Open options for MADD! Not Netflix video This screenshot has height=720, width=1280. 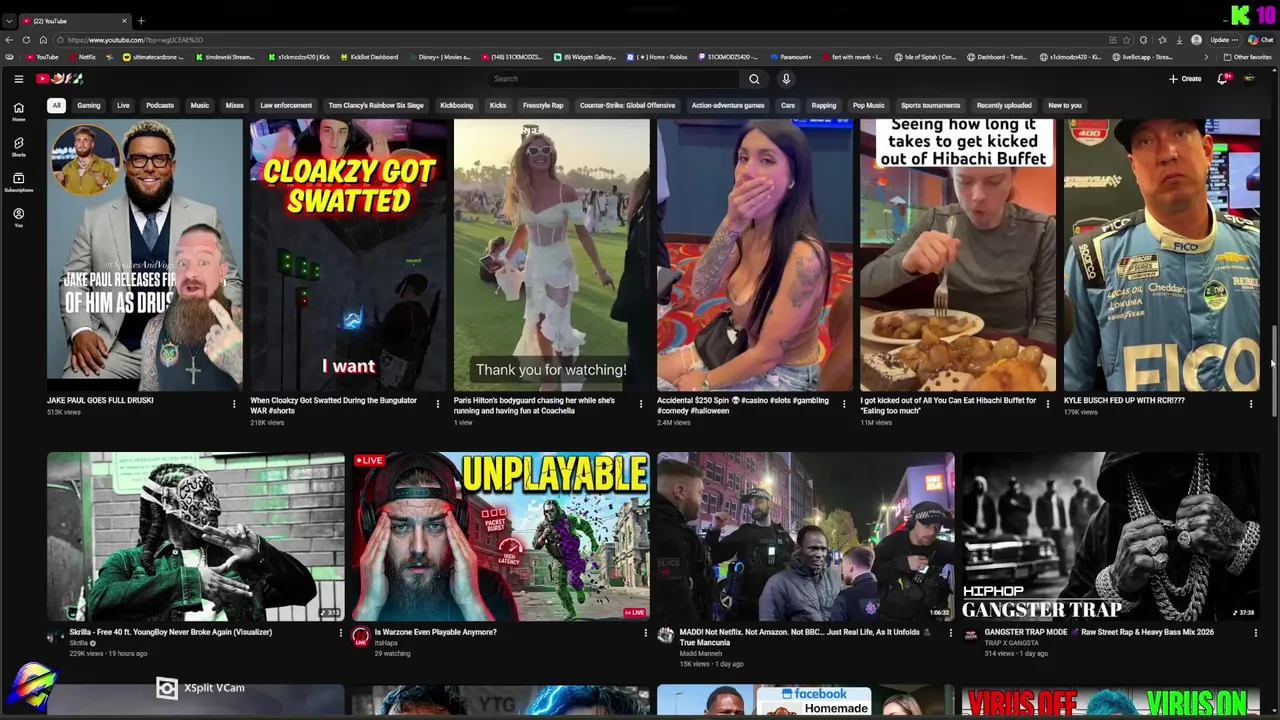(x=950, y=633)
